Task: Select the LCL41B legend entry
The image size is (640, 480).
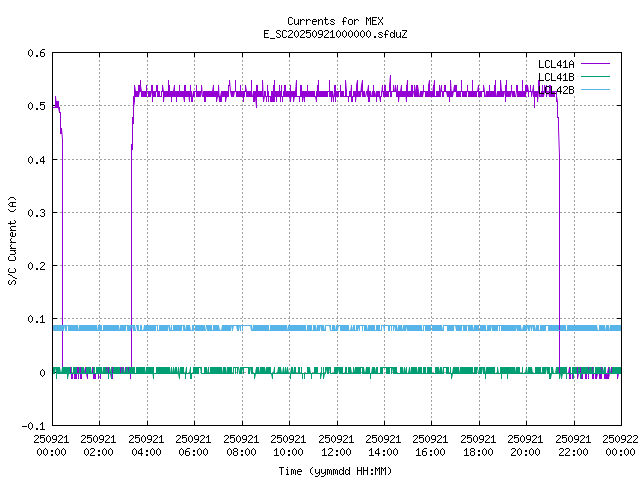Action: tap(556, 77)
